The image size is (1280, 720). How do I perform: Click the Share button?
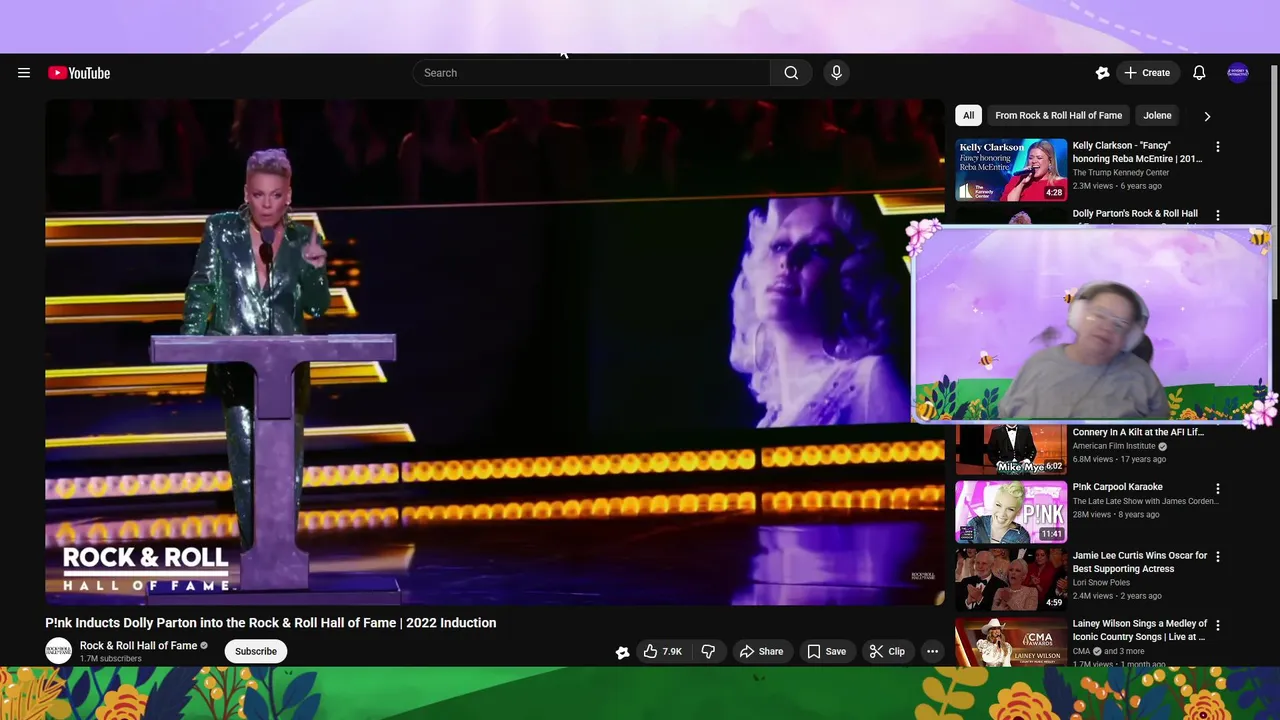click(x=761, y=651)
